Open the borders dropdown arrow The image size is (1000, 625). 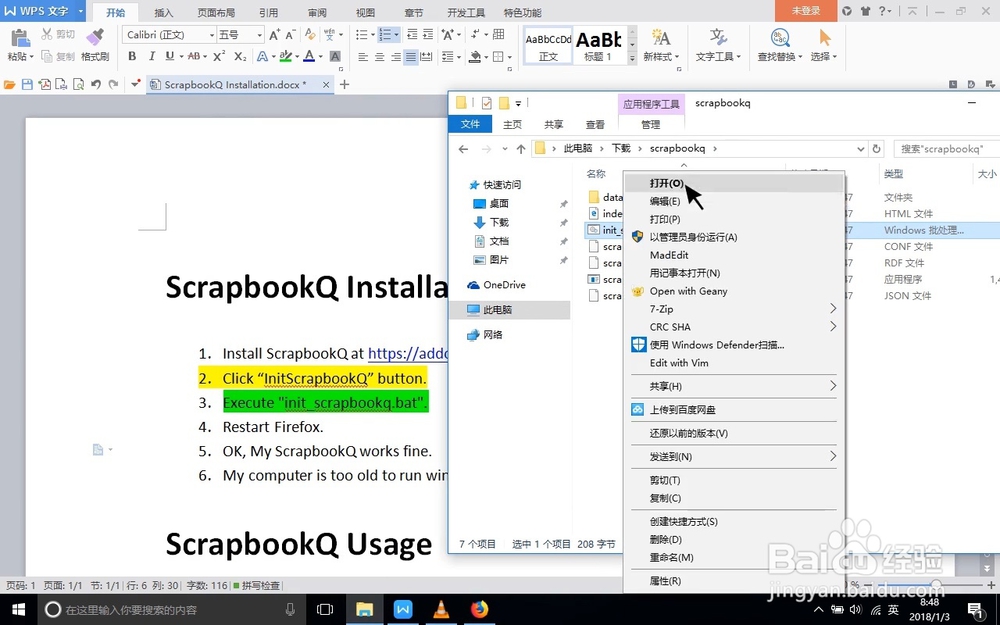[510, 57]
